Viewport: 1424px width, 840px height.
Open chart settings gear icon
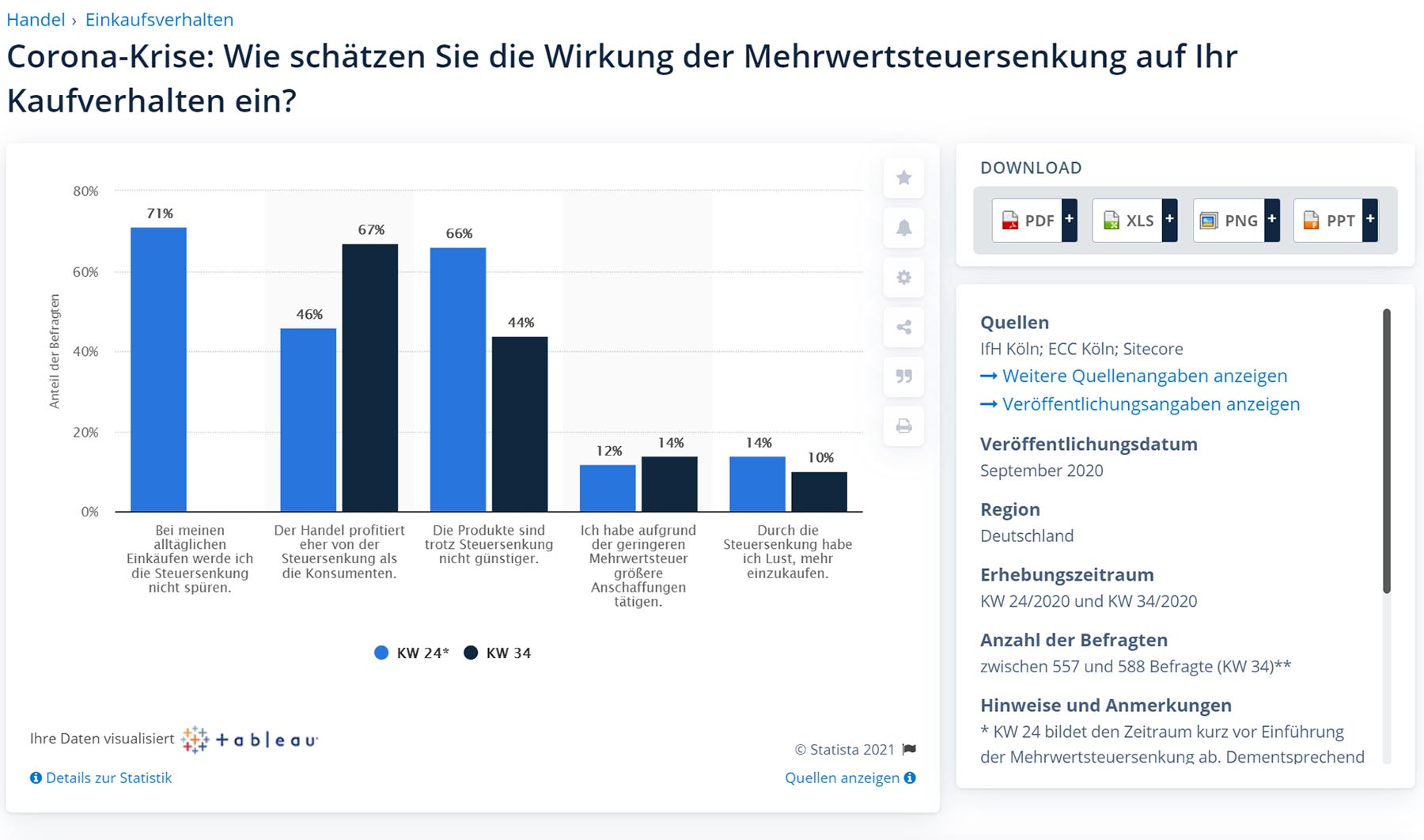point(903,278)
